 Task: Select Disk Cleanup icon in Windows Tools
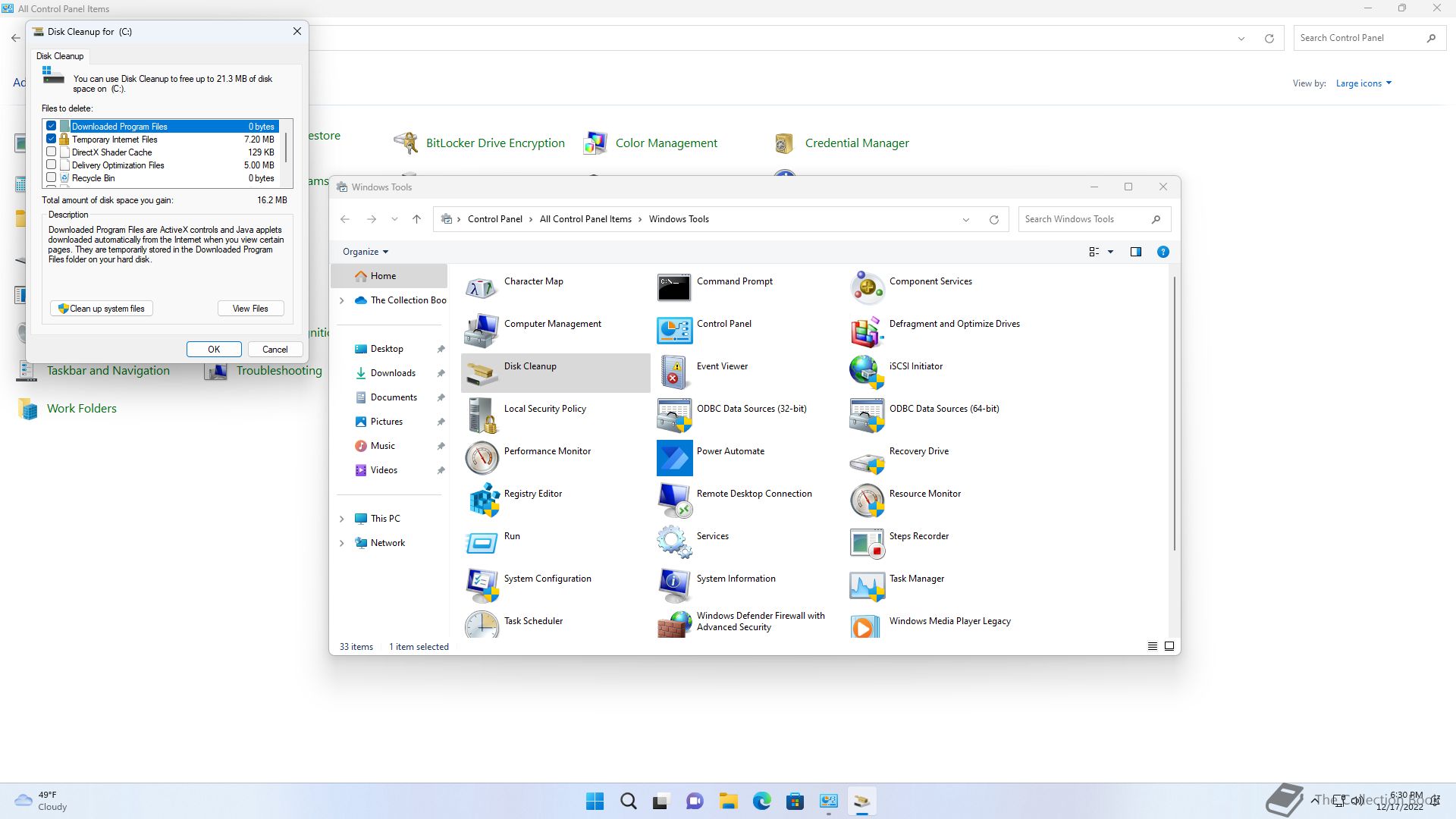(482, 373)
